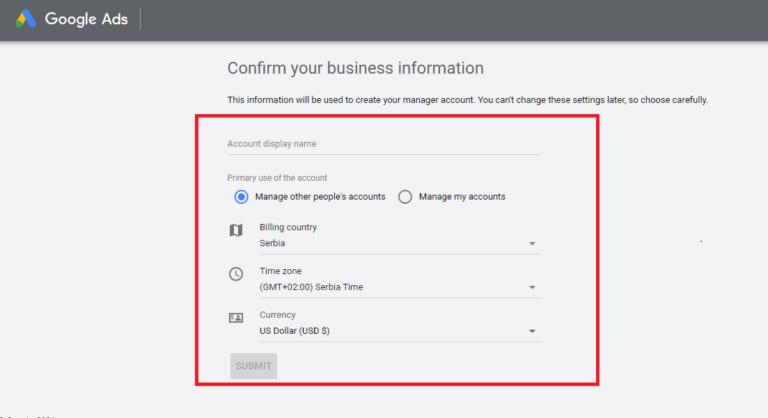Screen dimensions: 768x418
Task: Click the manager account notice text
Action: (467, 100)
